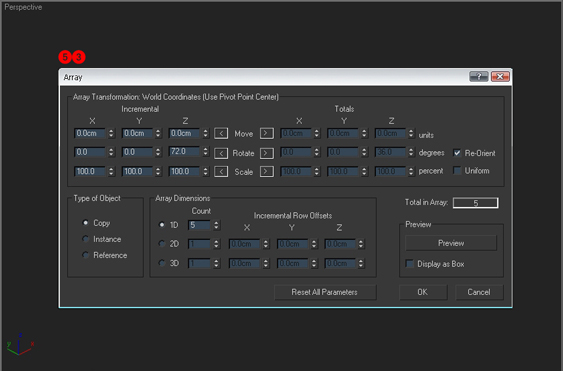Click the 1D Count field
The width and height of the screenshot is (563, 371).
pyautogui.click(x=199, y=225)
